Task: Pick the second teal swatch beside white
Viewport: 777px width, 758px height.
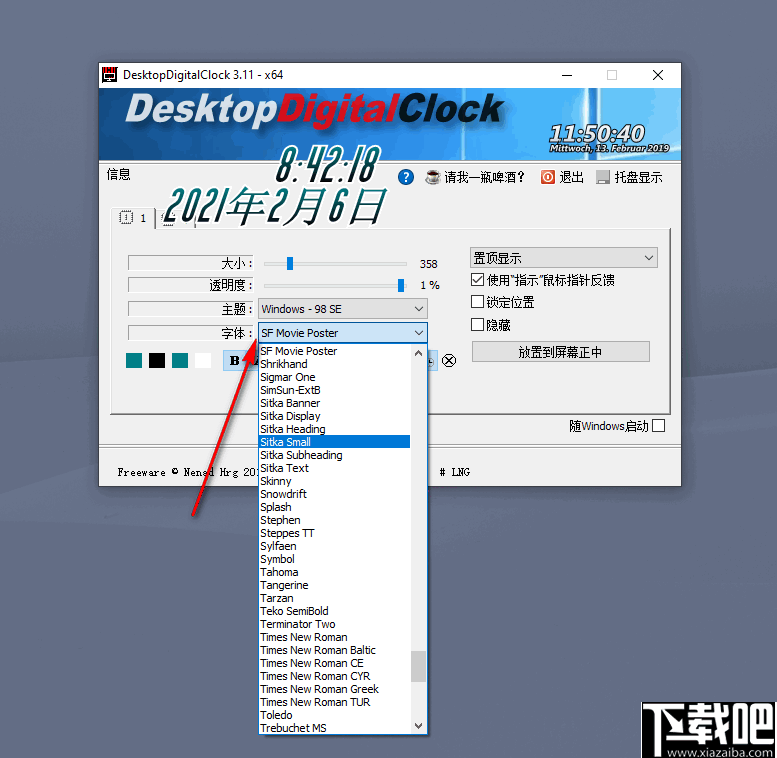Action: pyautogui.click(x=180, y=360)
